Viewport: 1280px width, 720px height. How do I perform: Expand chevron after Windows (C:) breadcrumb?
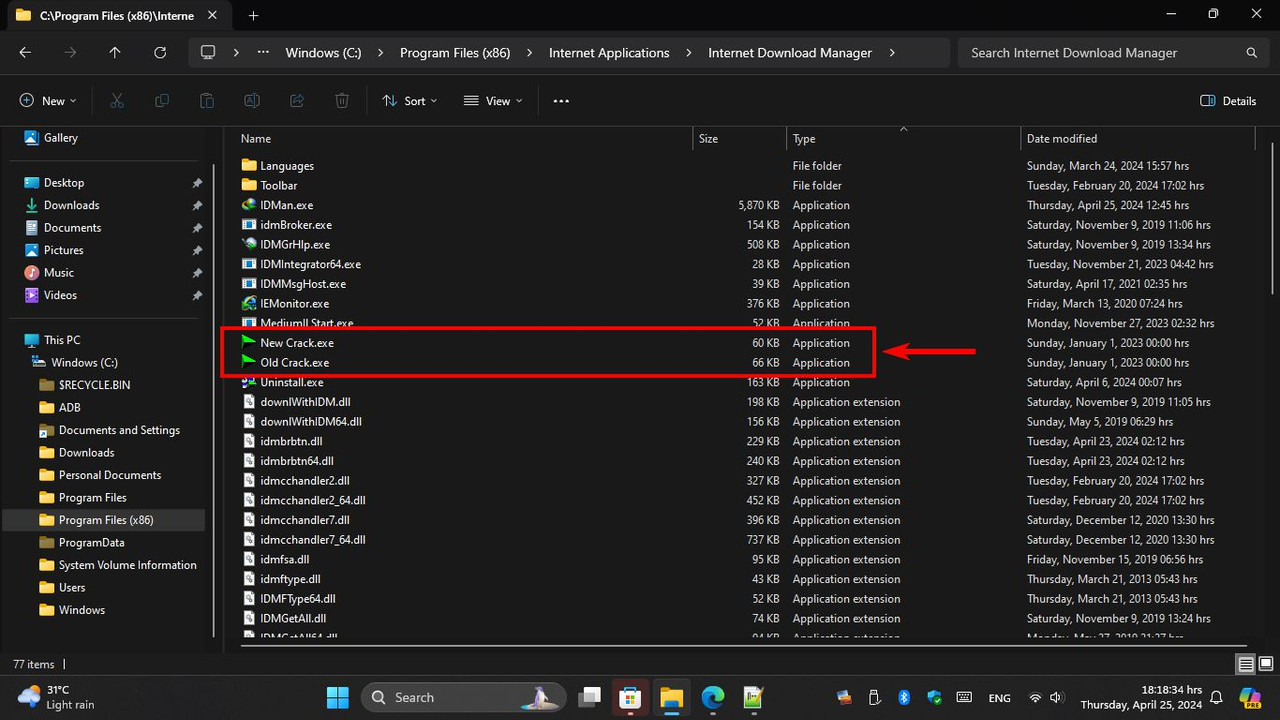[x=380, y=53]
